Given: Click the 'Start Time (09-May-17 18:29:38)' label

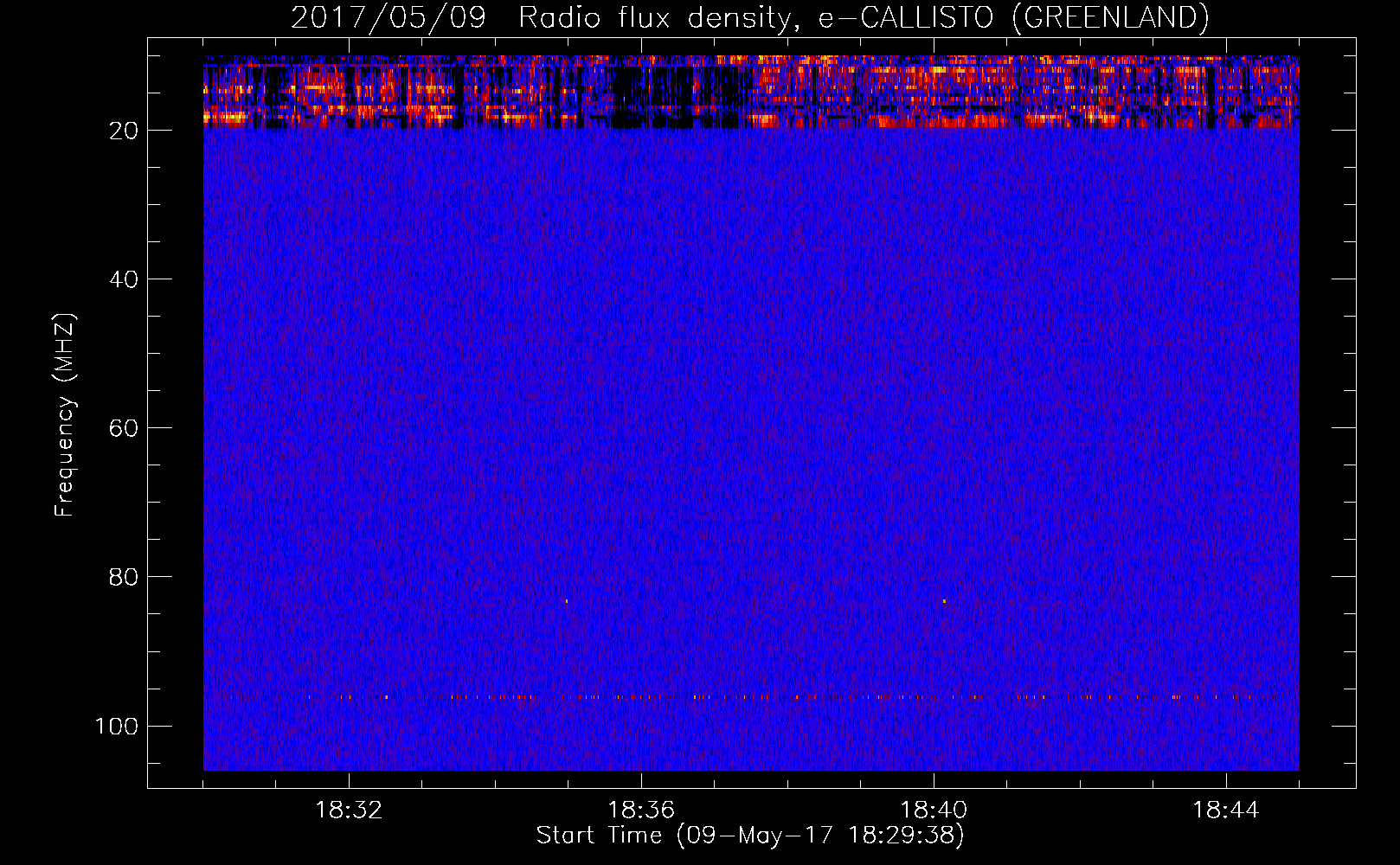Looking at the screenshot, I should (x=750, y=836).
